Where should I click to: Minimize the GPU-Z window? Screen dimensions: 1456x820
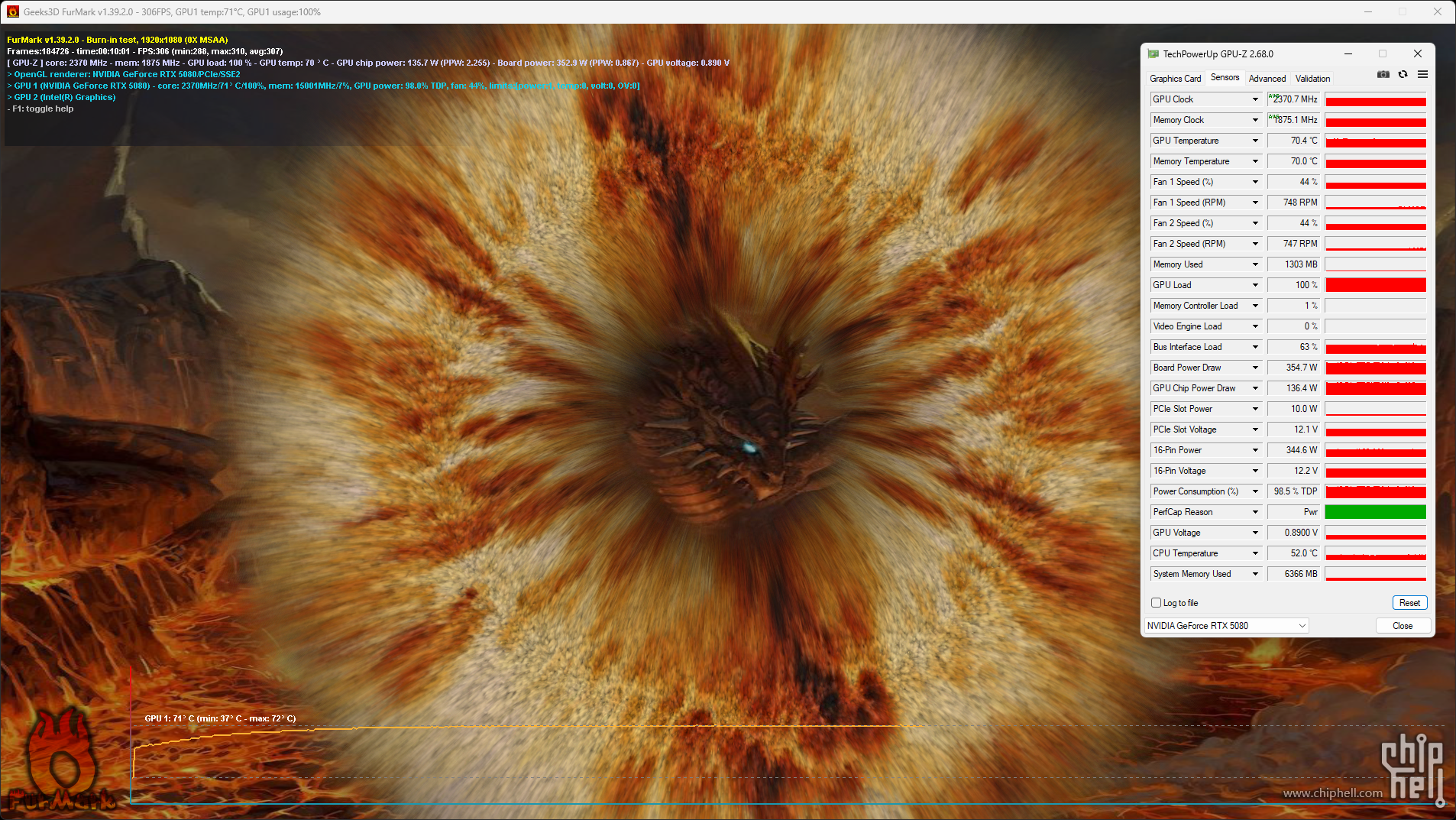1348,53
